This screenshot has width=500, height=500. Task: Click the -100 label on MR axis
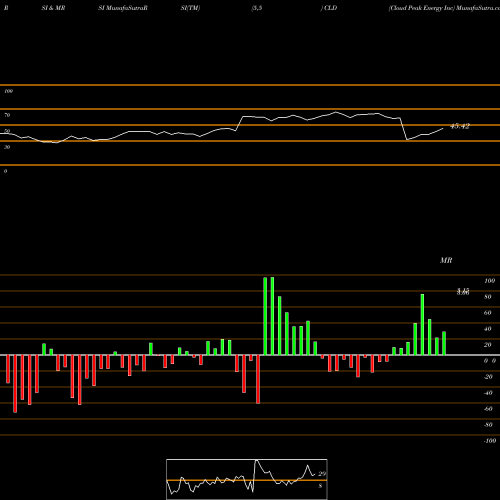[x=490, y=441]
